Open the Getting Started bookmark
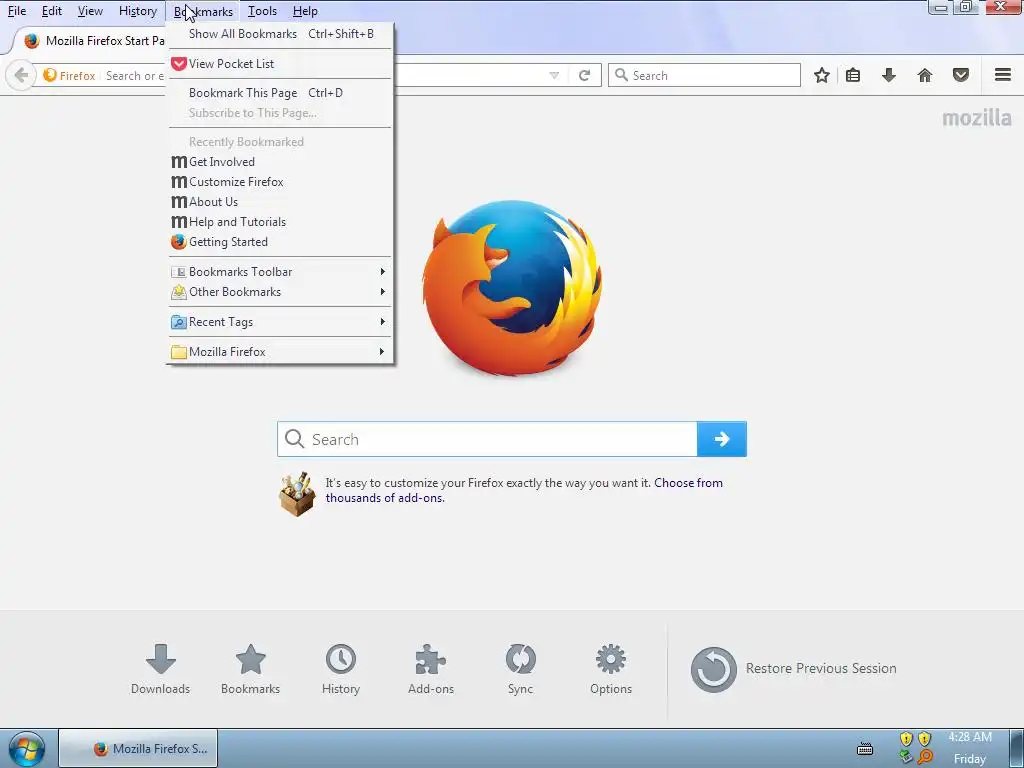The height and width of the screenshot is (768, 1024). point(281,242)
